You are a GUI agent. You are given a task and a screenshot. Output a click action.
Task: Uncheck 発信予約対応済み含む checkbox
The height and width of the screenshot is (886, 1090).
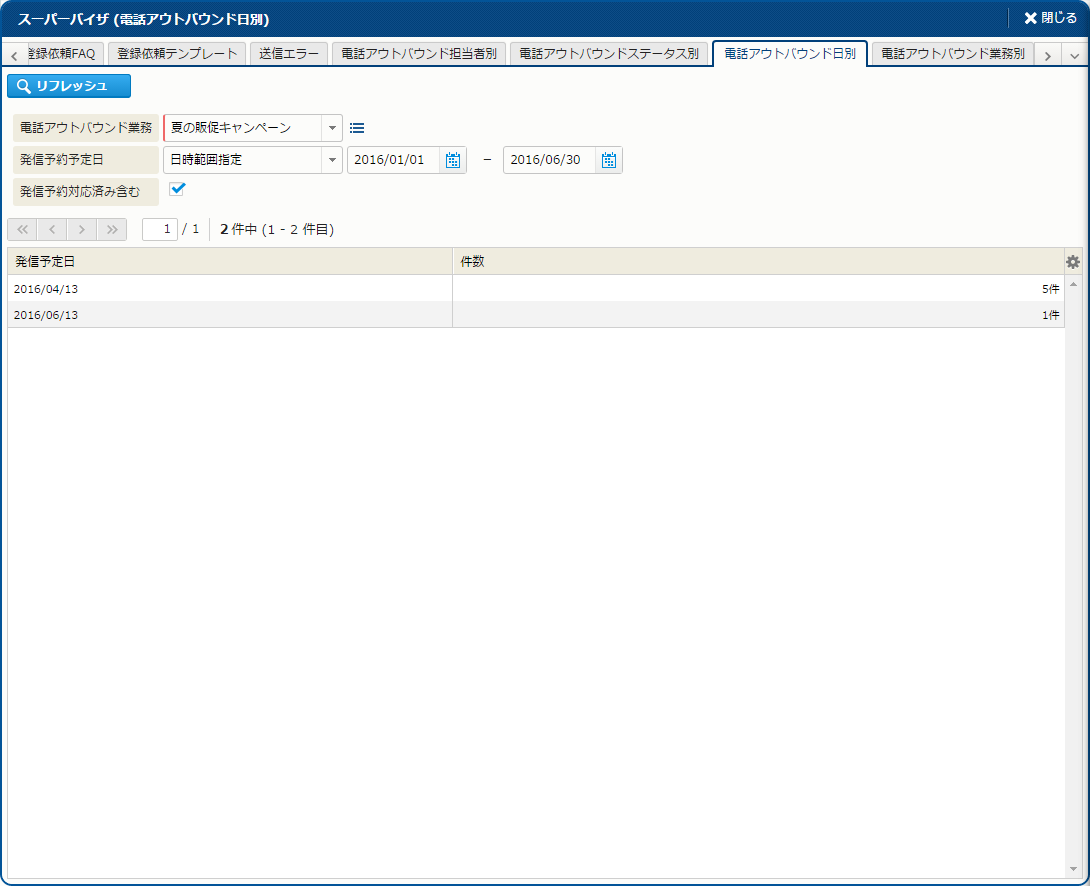[178, 188]
